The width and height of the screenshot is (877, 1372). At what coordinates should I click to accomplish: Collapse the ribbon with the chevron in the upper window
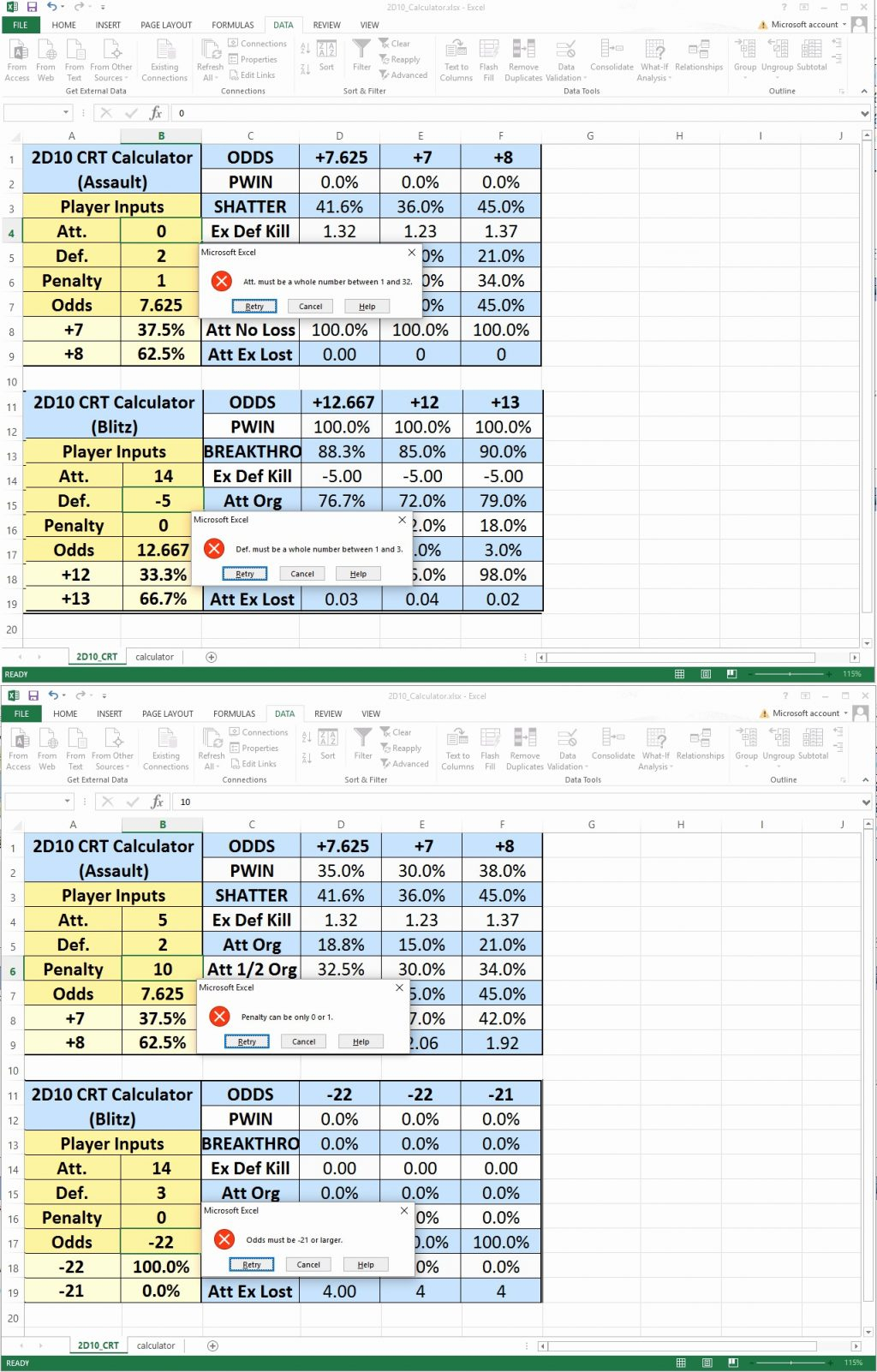pyautogui.click(x=864, y=91)
